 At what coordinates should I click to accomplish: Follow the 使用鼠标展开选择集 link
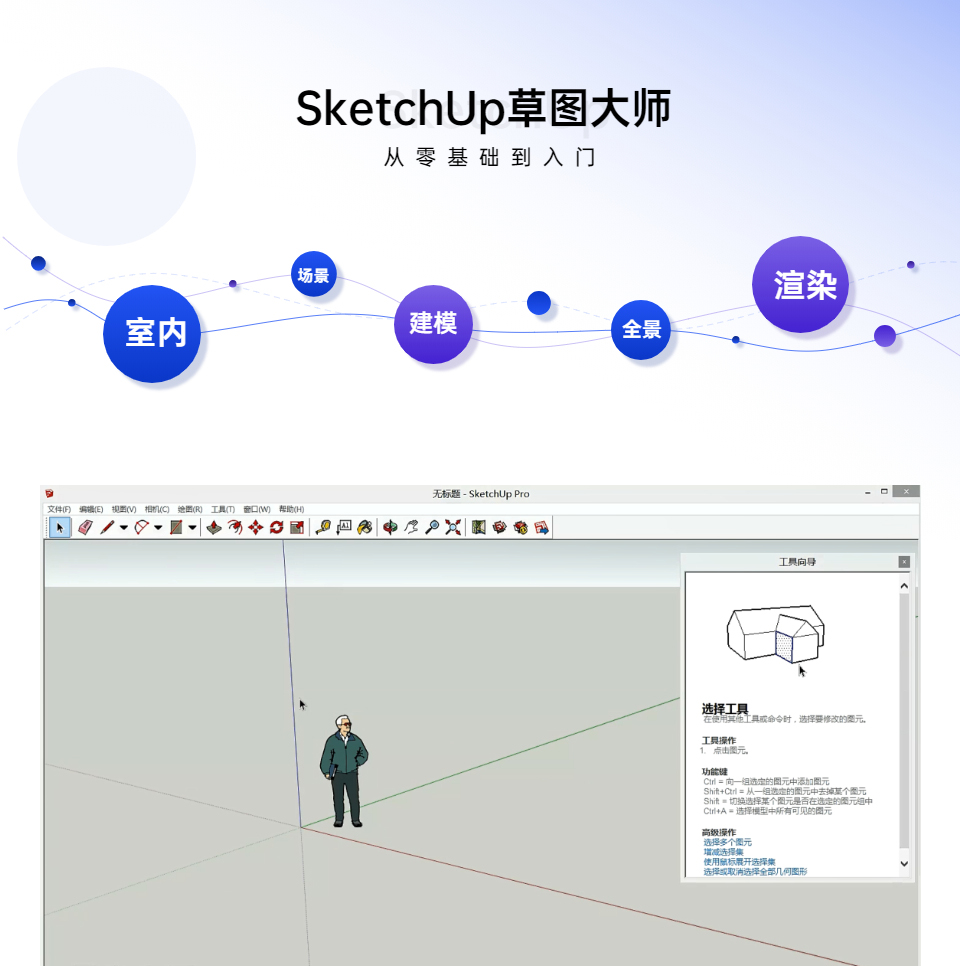coord(739,862)
